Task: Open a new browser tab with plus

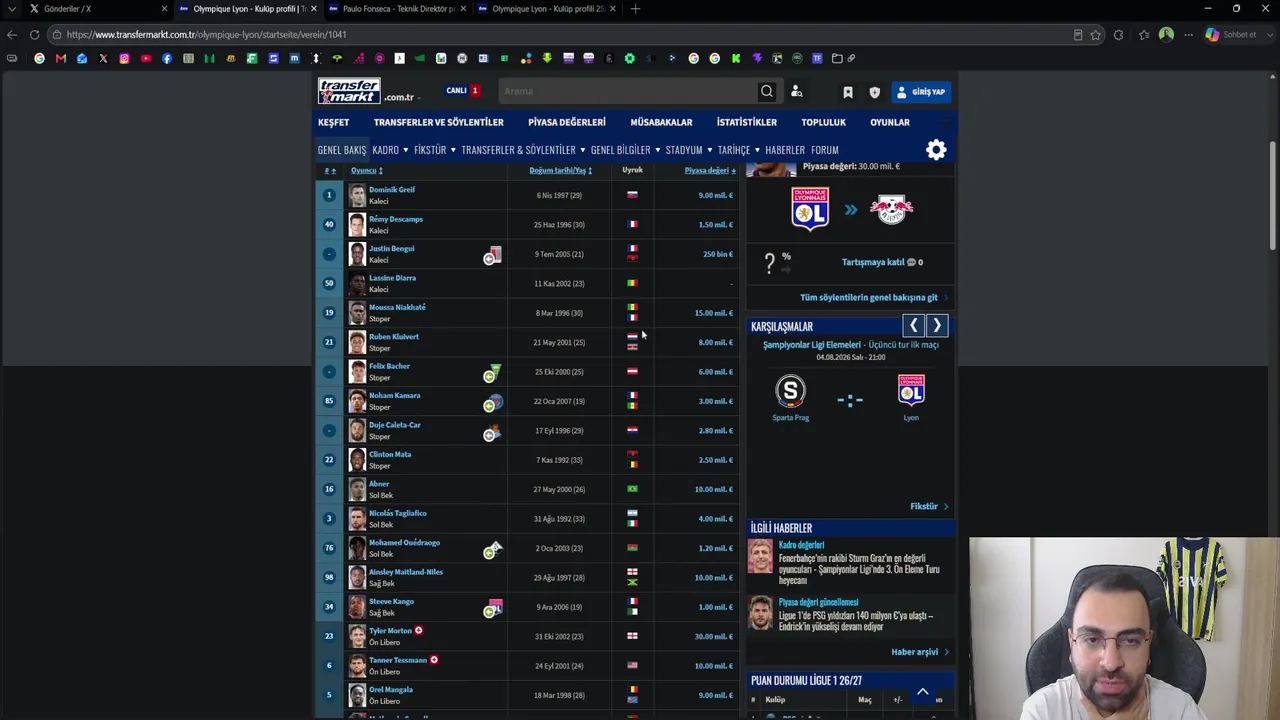Action: click(x=635, y=9)
